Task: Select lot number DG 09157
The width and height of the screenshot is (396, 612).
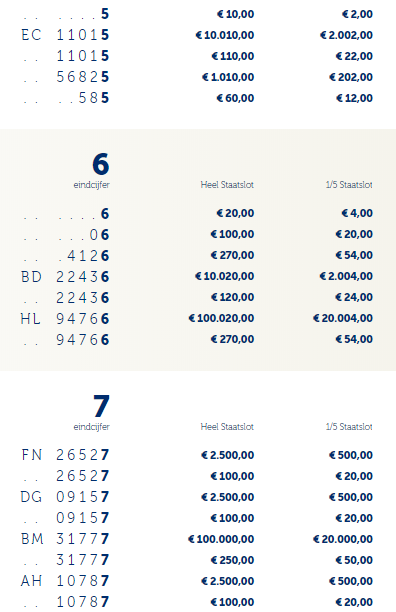Action: [x=65, y=497]
